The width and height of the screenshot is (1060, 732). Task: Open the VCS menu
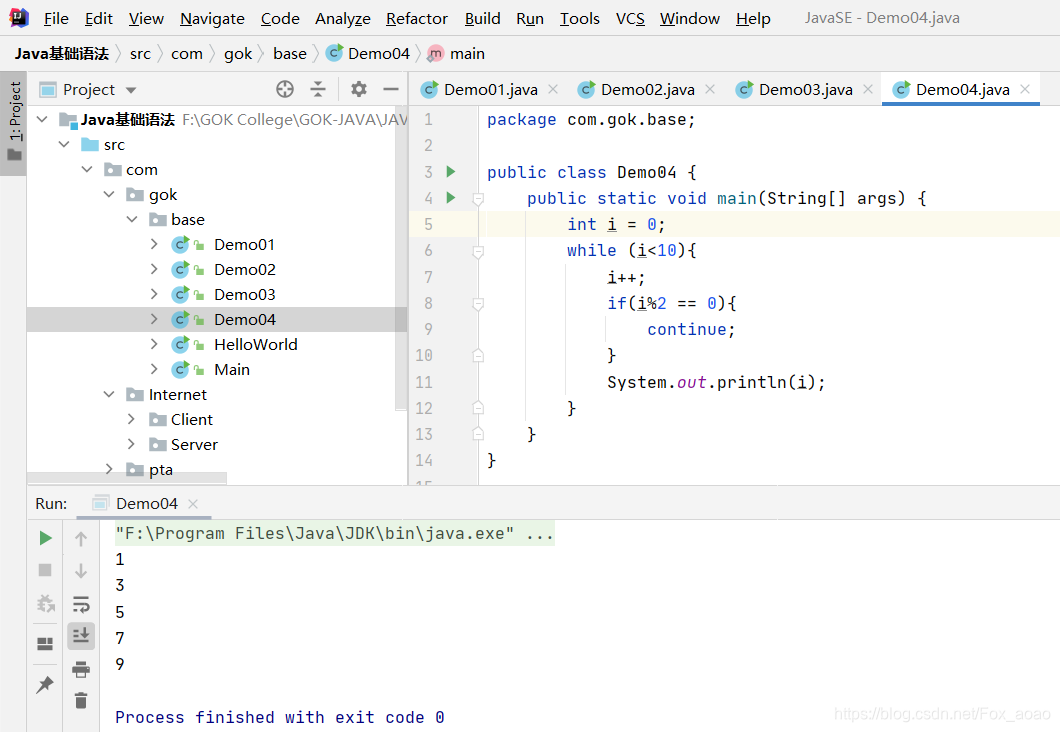pyautogui.click(x=630, y=18)
